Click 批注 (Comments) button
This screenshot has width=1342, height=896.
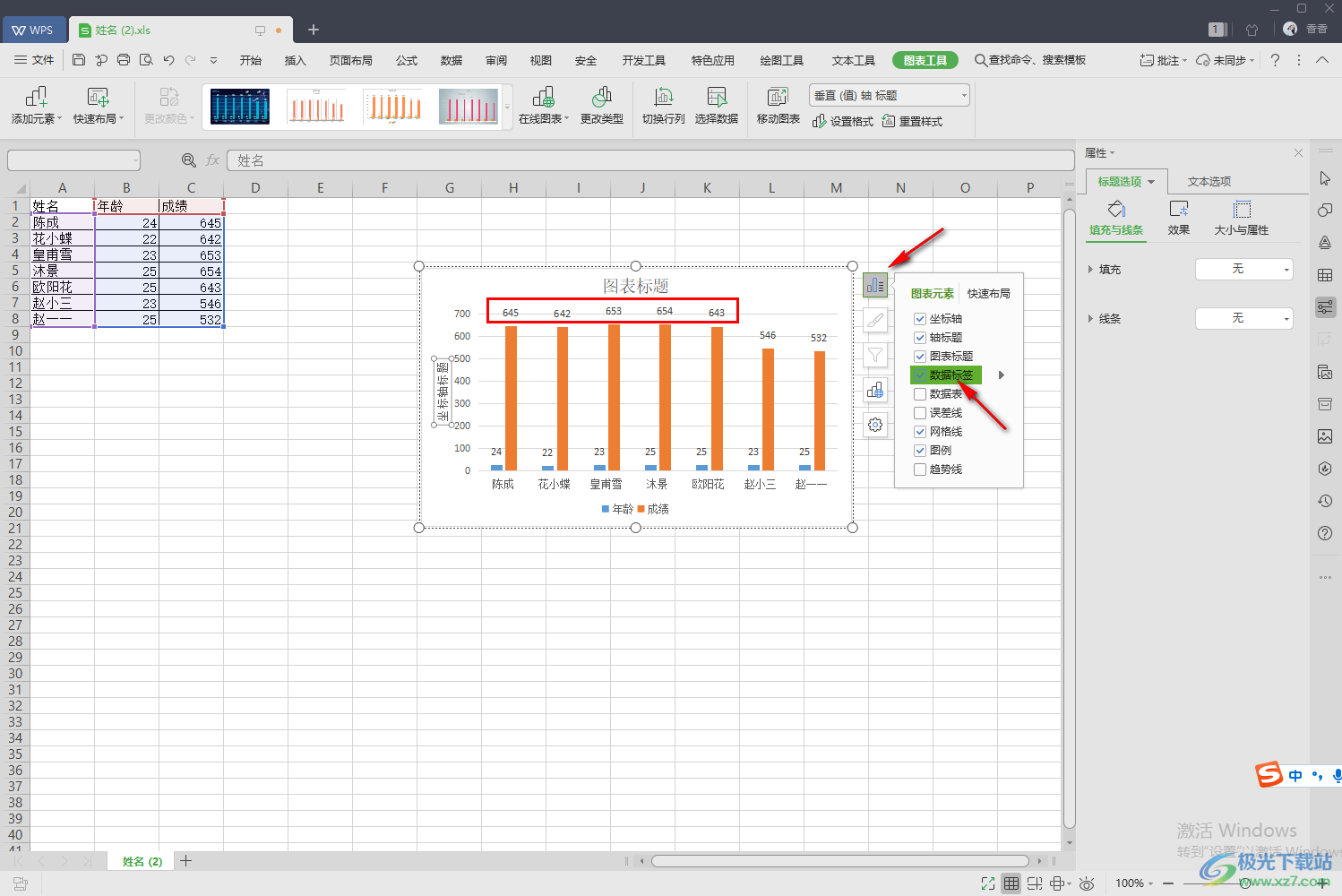tap(1163, 60)
